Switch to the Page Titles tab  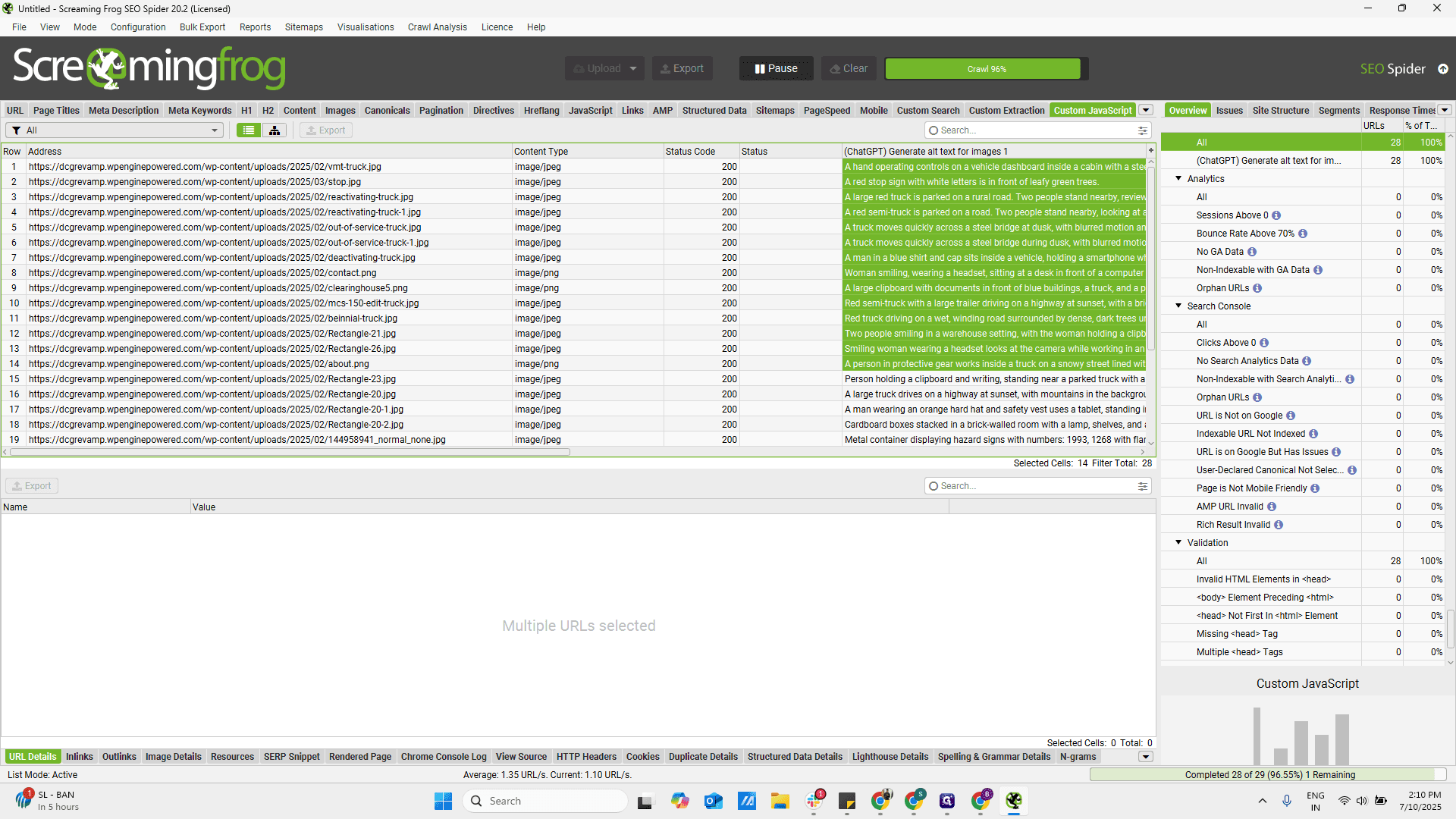(x=56, y=110)
